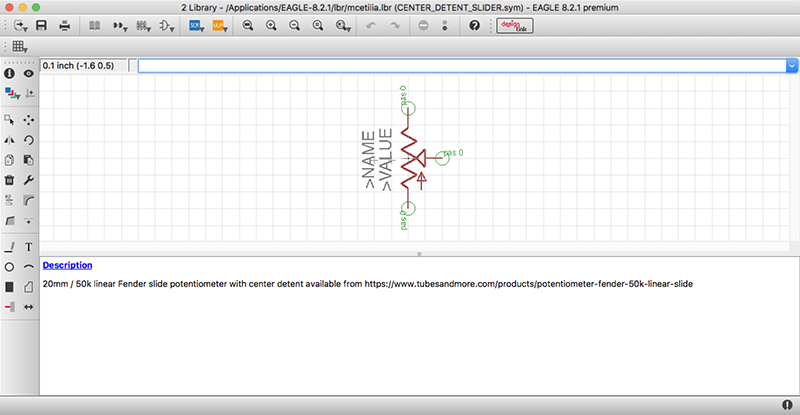Viewport: 800px width, 415px height.
Task: Click the status bar exclamation icon
Action: [787, 405]
